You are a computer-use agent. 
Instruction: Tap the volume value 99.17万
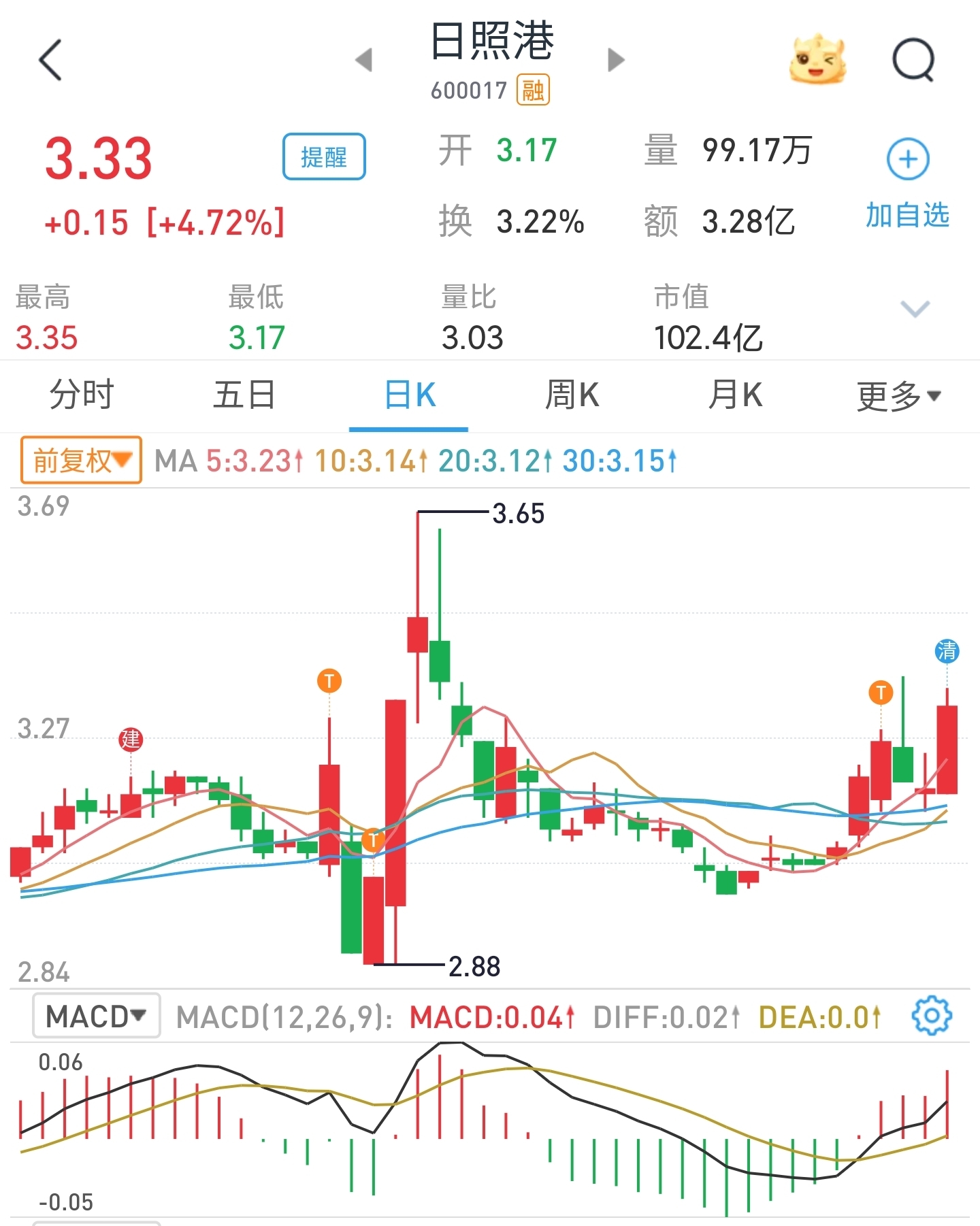tap(757, 150)
